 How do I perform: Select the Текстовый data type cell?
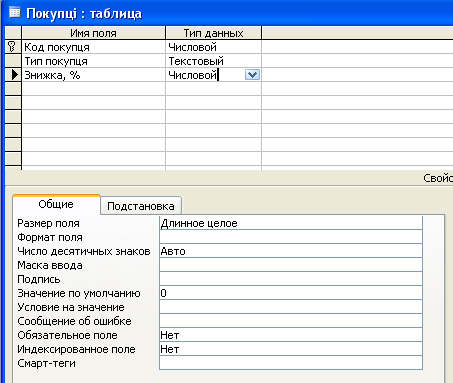point(213,61)
